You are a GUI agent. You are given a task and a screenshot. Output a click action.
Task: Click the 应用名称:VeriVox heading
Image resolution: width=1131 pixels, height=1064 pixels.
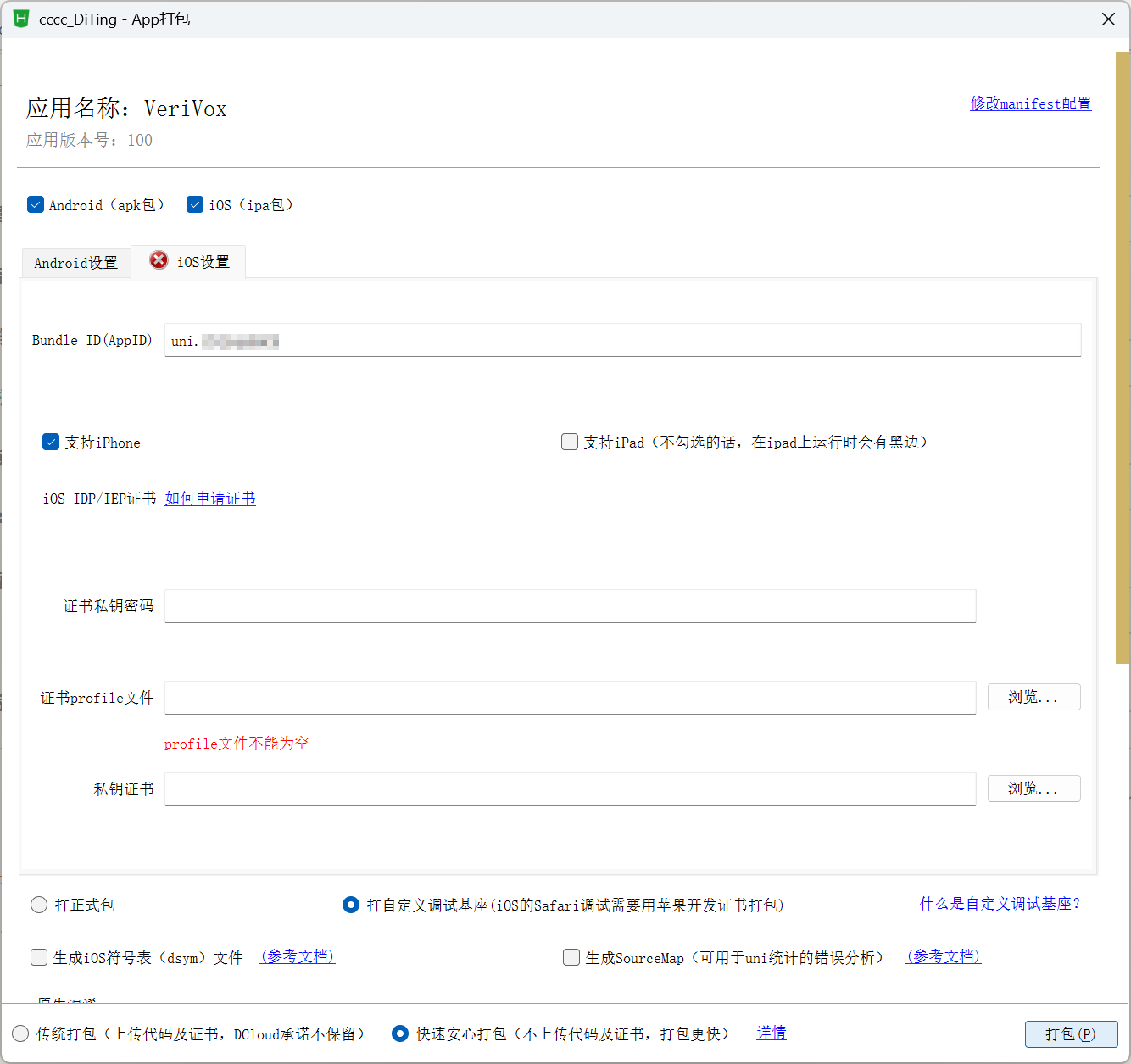(126, 108)
